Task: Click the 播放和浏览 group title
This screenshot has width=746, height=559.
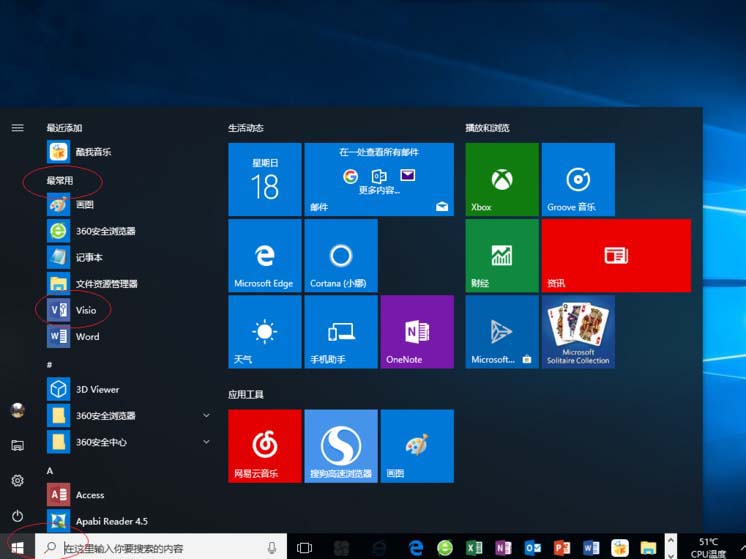Action: coord(487,127)
